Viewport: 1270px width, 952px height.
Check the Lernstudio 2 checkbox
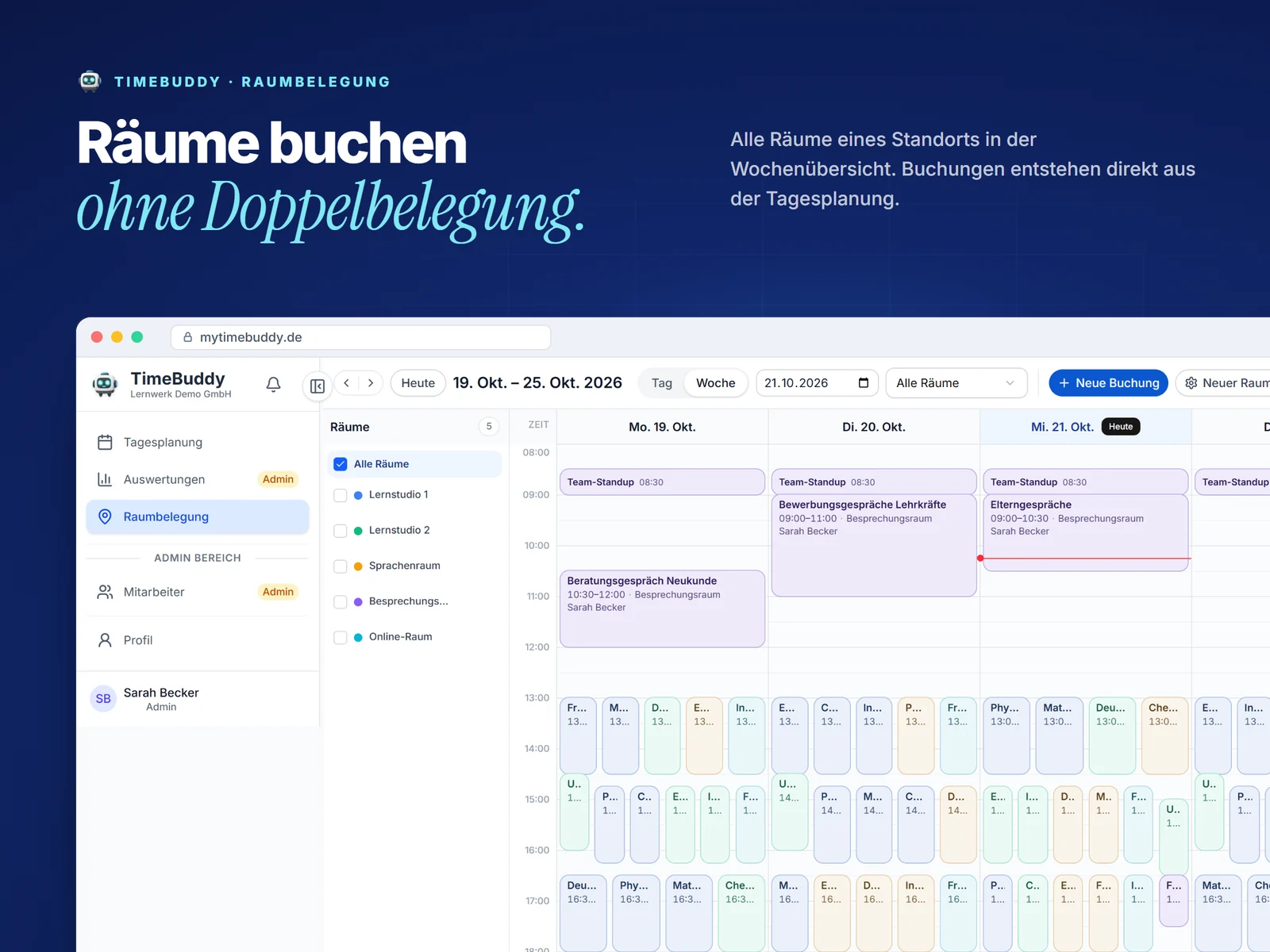pyautogui.click(x=341, y=531)
